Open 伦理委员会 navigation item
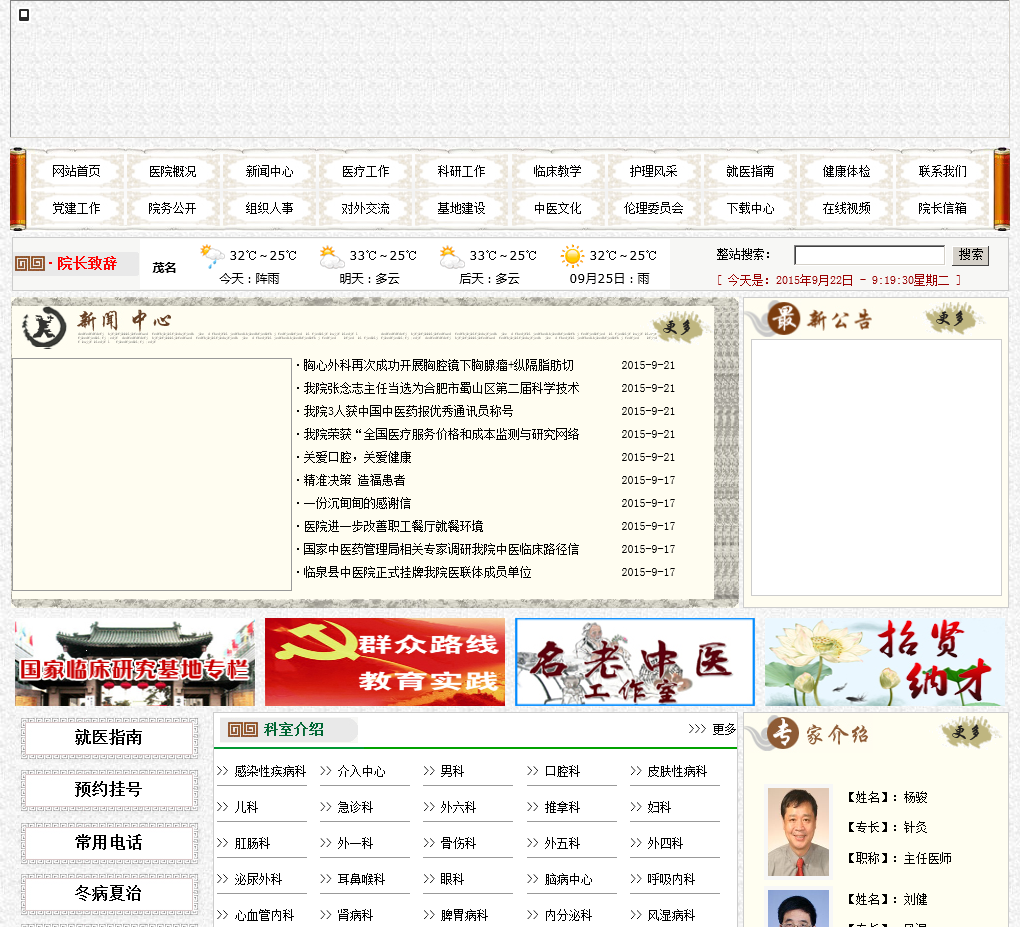The image size is (1020, 927). click(654, 208)
